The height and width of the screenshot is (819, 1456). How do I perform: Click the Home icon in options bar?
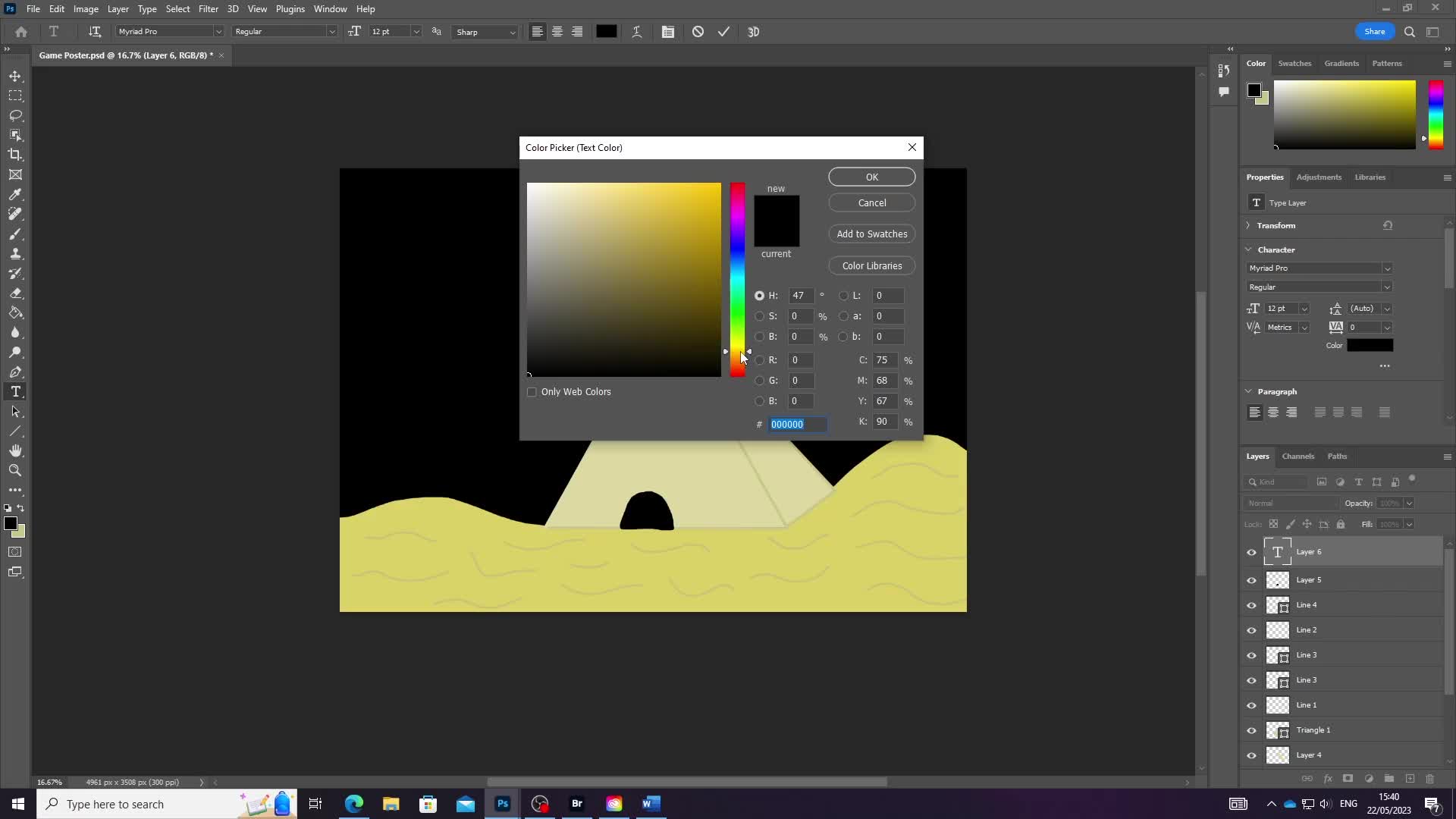[21, 32]
